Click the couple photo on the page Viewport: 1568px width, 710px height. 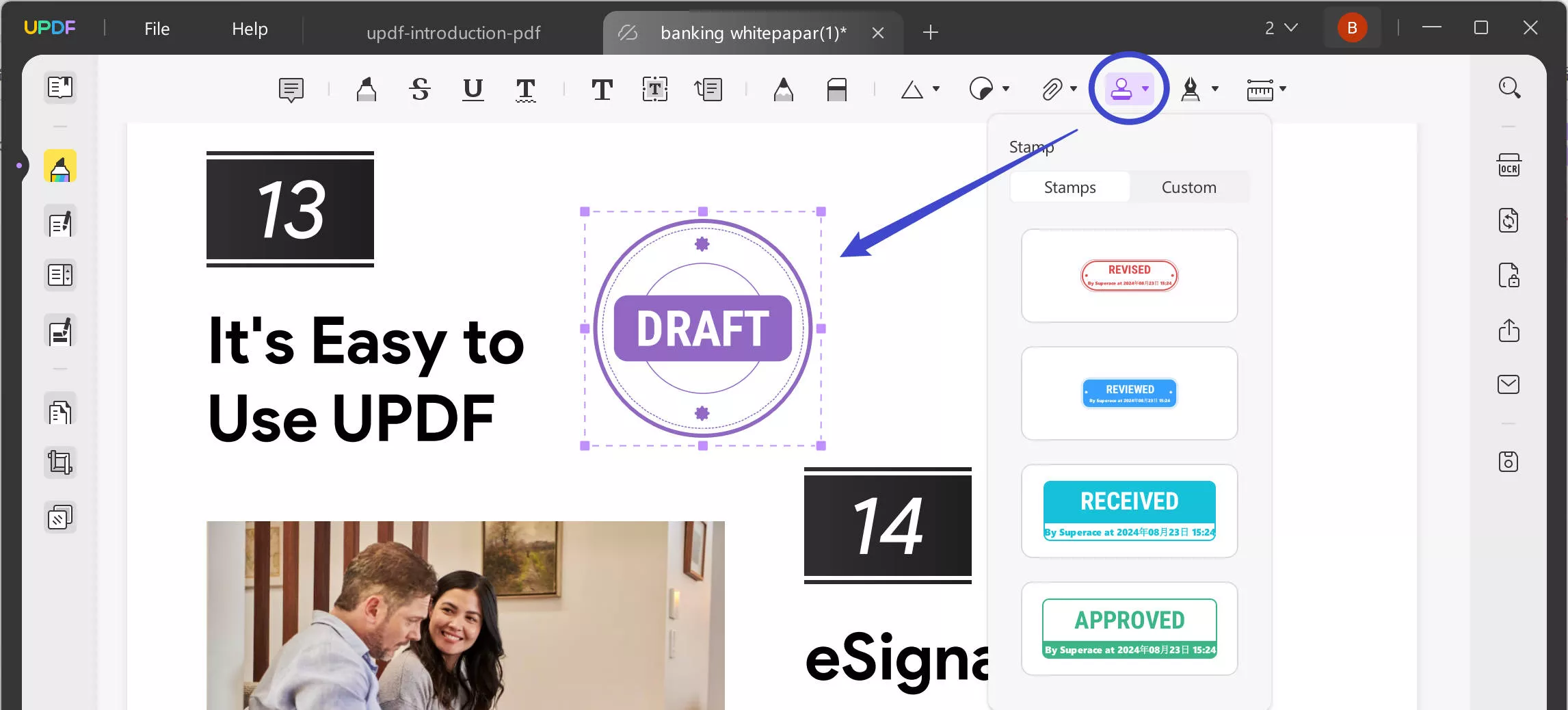[465, 615]
